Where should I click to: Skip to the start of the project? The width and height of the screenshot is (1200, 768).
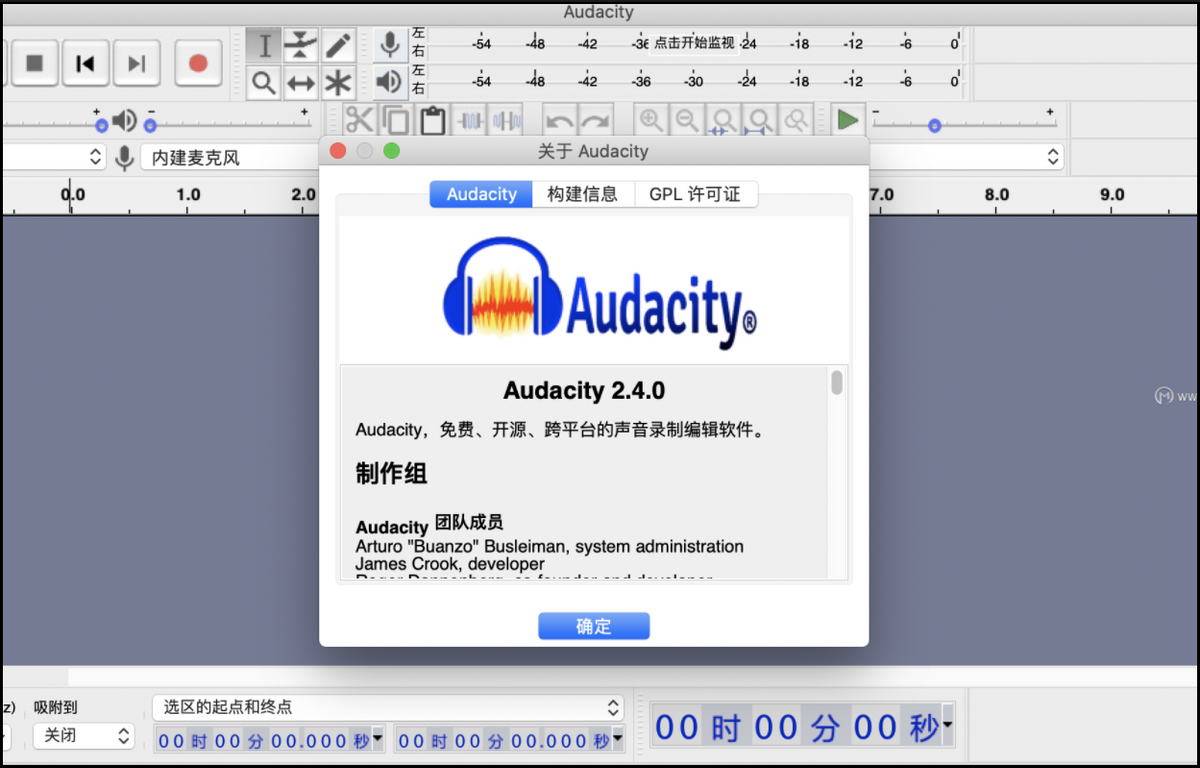[86, 63]
